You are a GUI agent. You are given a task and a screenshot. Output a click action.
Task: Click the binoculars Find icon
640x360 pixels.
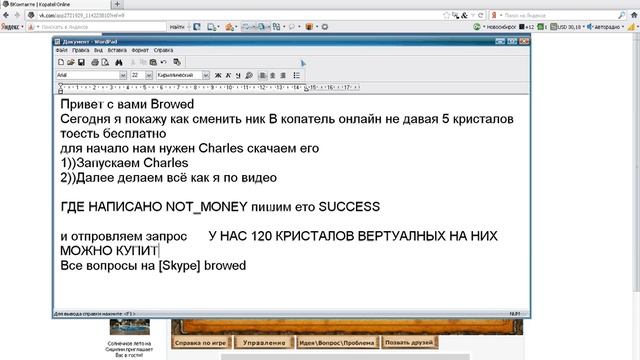coord(119,62)
